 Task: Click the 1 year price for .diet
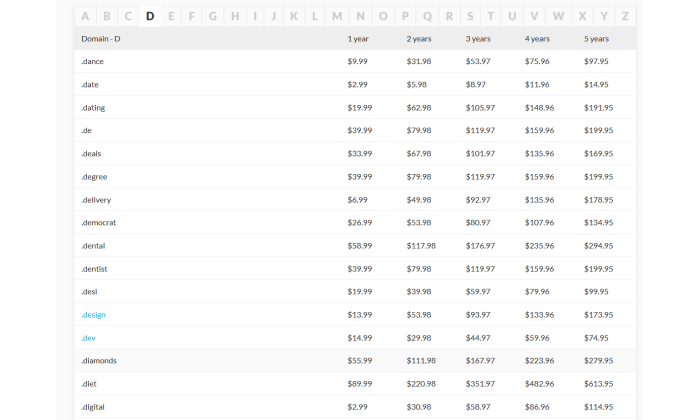pyautogui.click(x=359, y=384)
